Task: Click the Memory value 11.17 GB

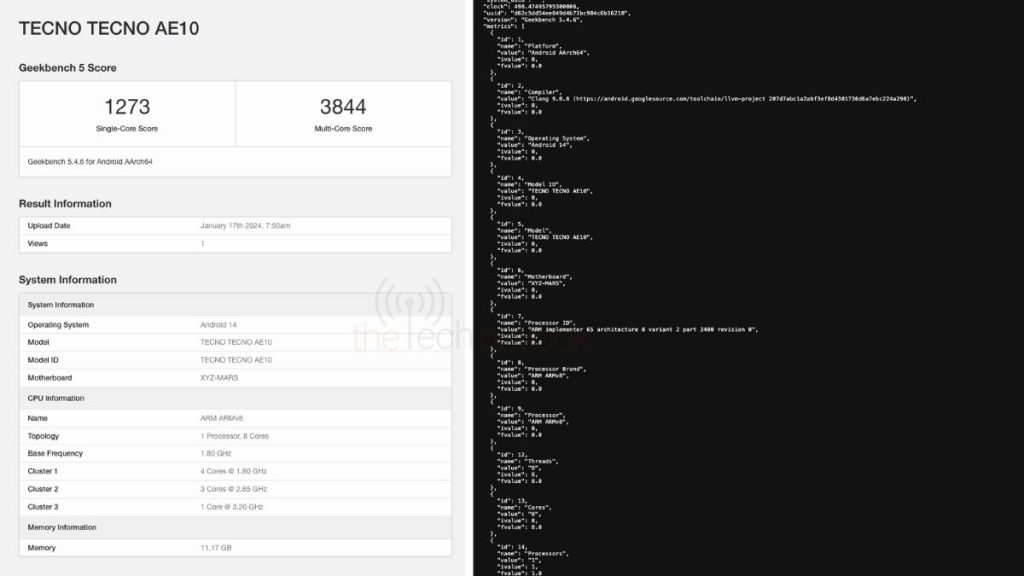Action: [217, 548]
